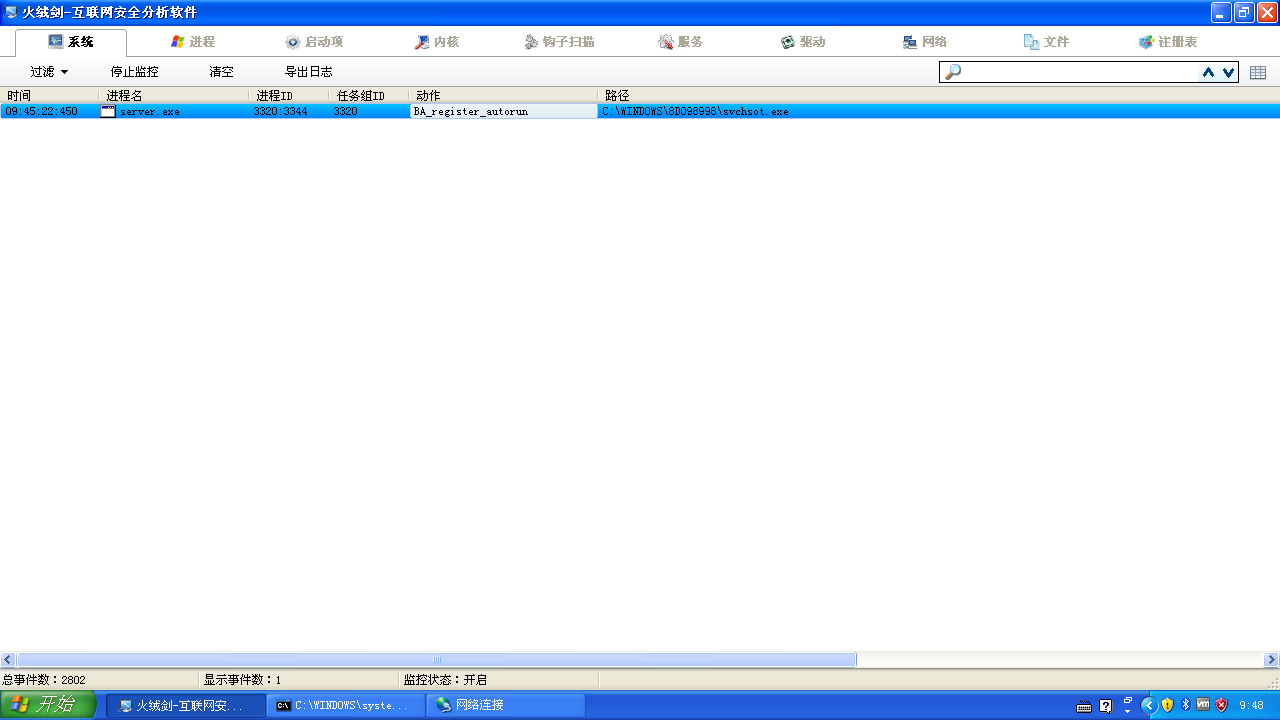
Task: Click the language bar help icon
Action: click(1106, 706)
